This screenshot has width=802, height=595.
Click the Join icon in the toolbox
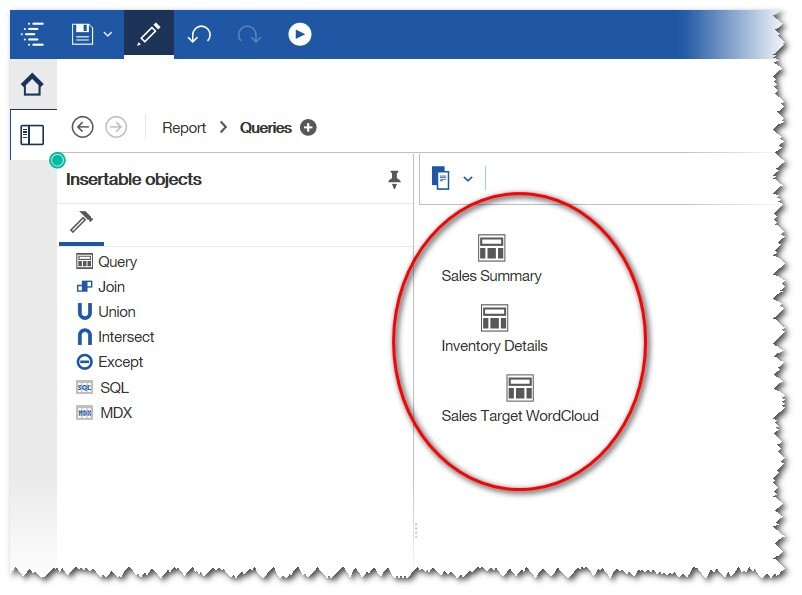point(84,287)
